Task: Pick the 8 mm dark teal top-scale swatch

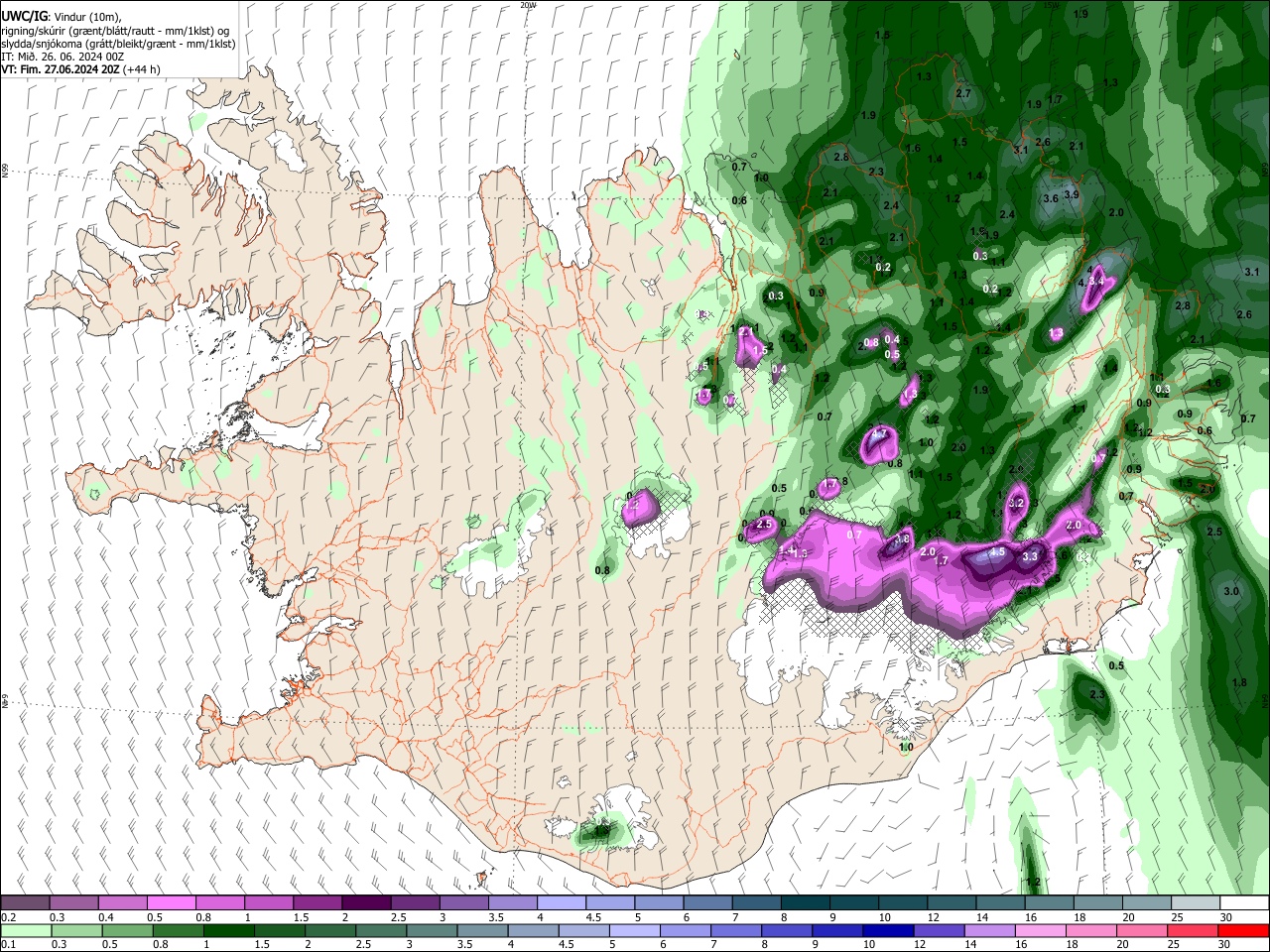Action: click(x=805, y=903)
